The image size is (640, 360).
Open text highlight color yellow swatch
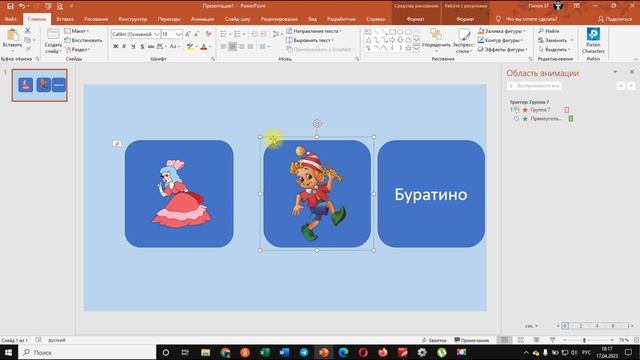click(190, 47)
